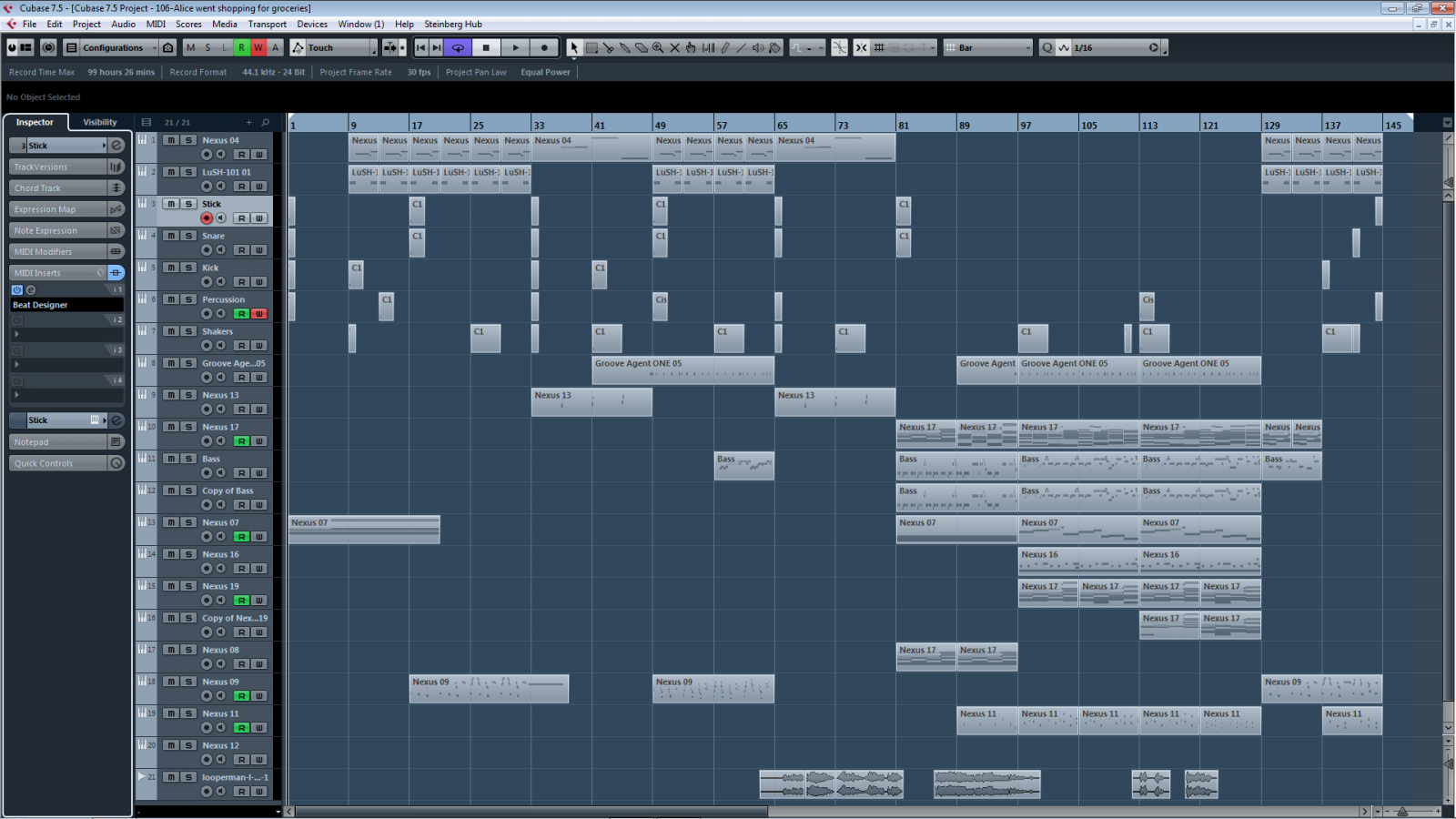Image resolution: width=1456 pixels, height=819 pixels.
Task: Open the Steinberg Hub menu
Action: [x=453, y=24]
